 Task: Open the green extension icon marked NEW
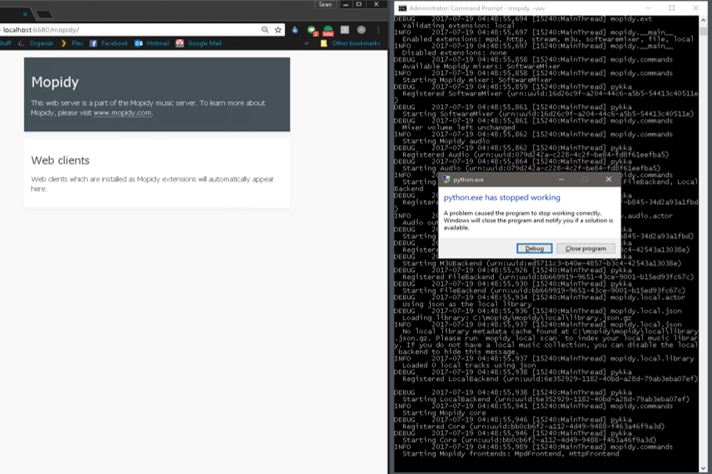point(328,30)
